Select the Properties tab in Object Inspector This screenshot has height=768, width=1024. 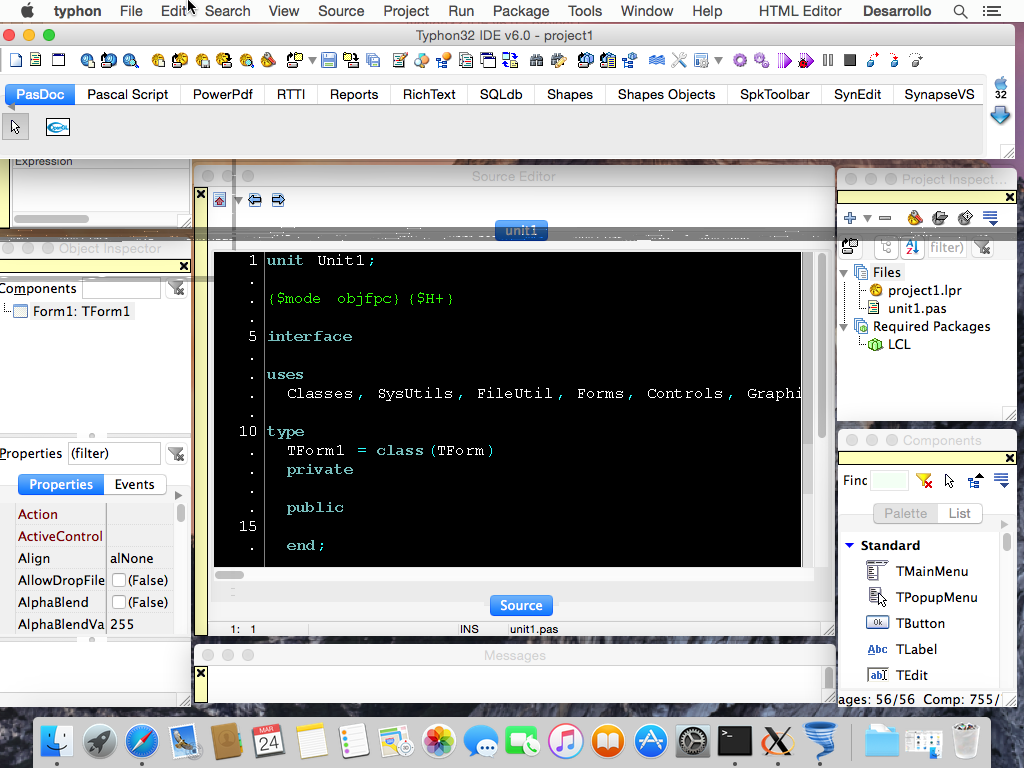[x=61, y=485]
